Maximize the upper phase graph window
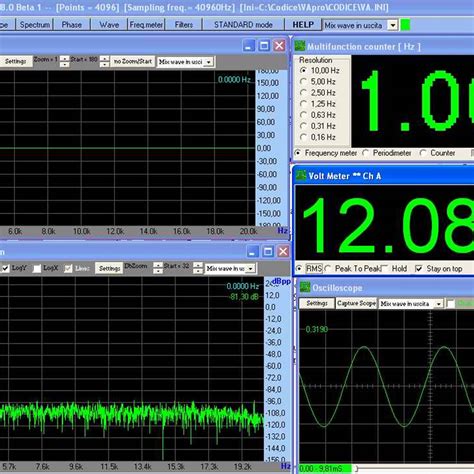 [264, 46]
